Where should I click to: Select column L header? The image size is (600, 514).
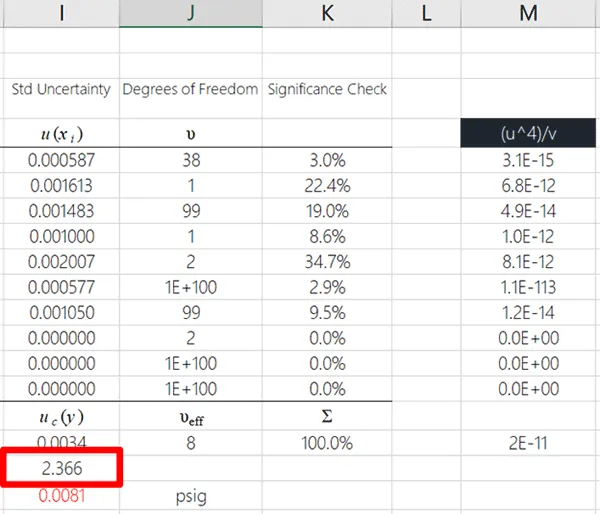coord(426,13)
